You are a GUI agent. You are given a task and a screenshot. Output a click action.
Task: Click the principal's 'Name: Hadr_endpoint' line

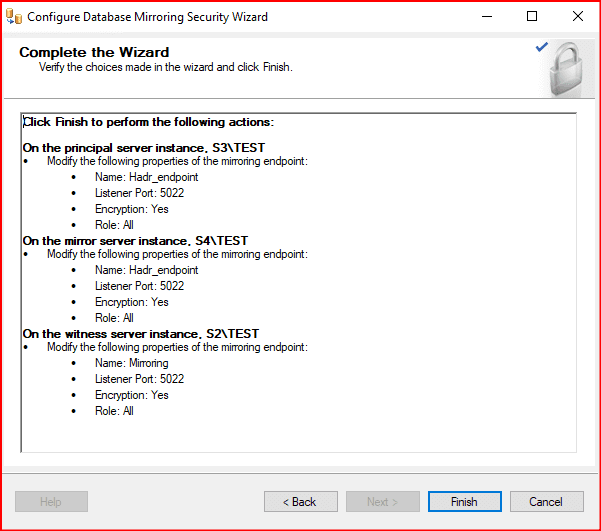pos(146,177)
